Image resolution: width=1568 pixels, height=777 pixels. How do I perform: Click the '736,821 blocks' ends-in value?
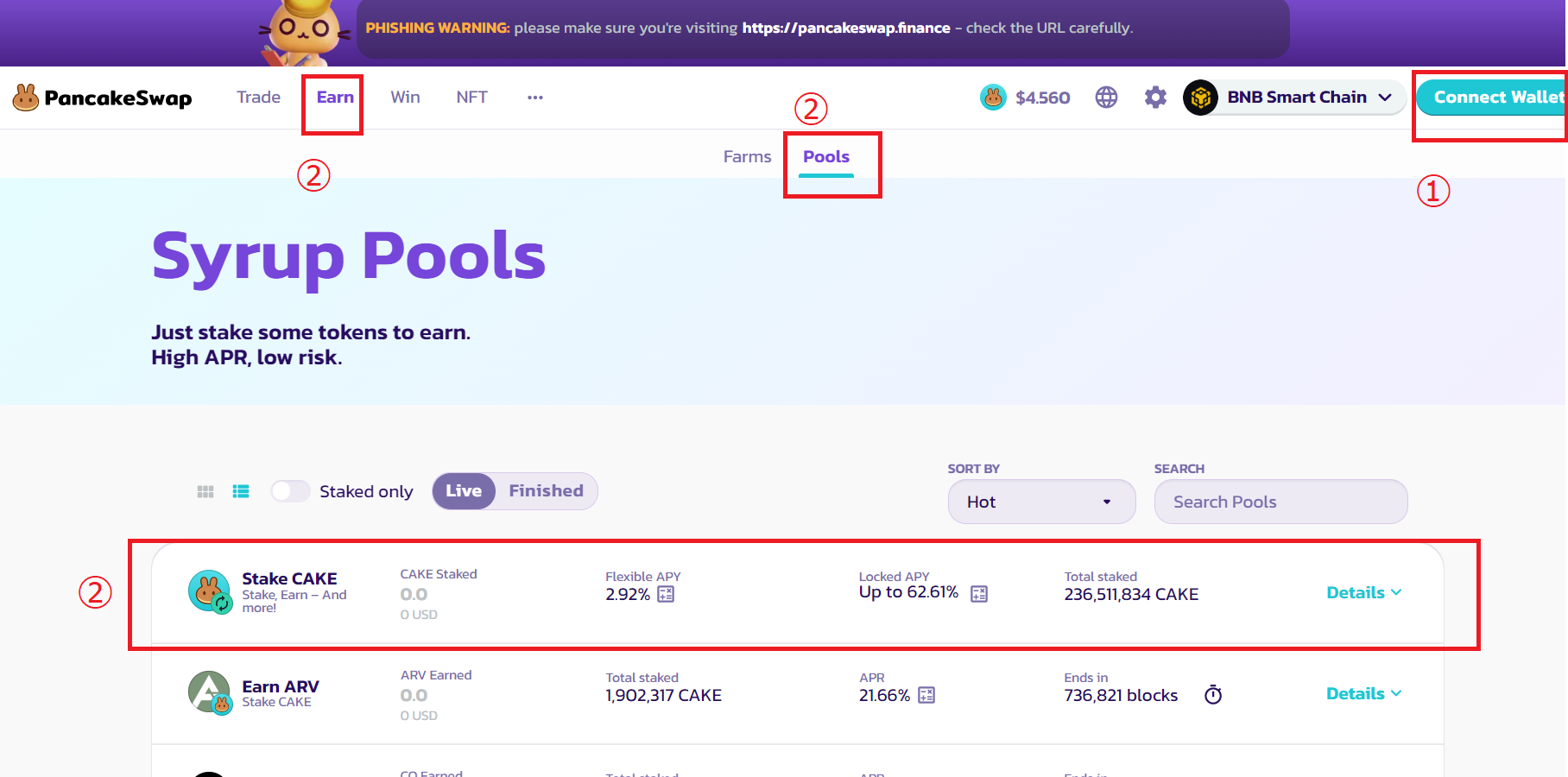click(x=1121, y=695)
